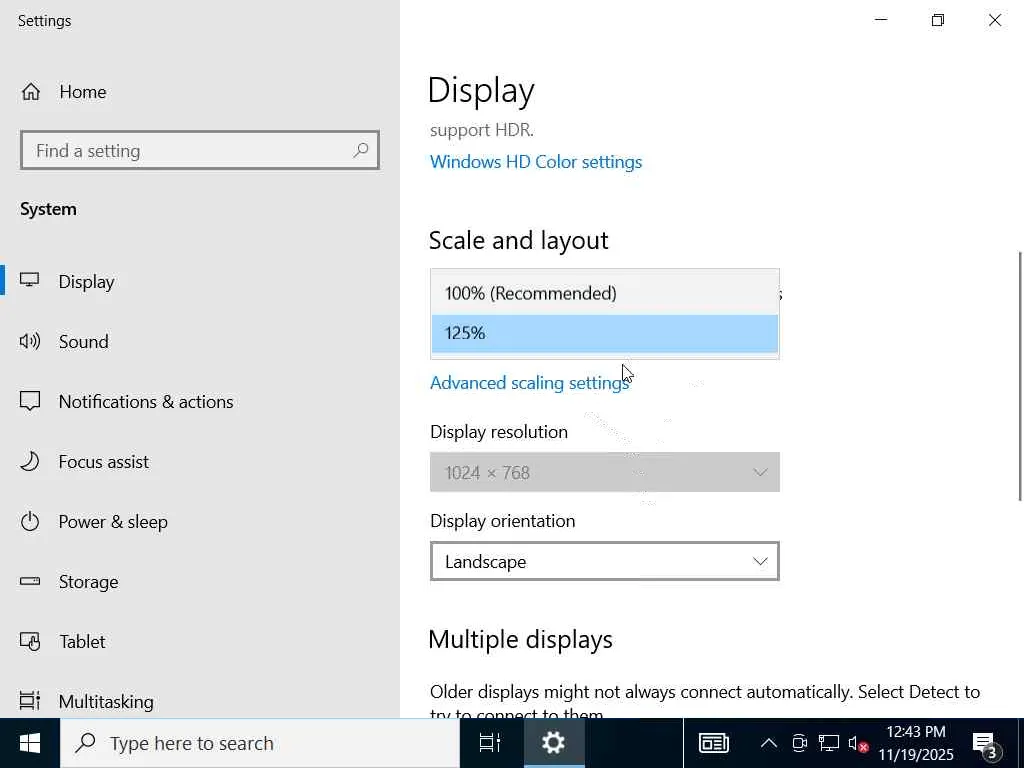Click the Multitasking icon in sidebar
This screenshot has width=1024, height=768.
(30, 701)
